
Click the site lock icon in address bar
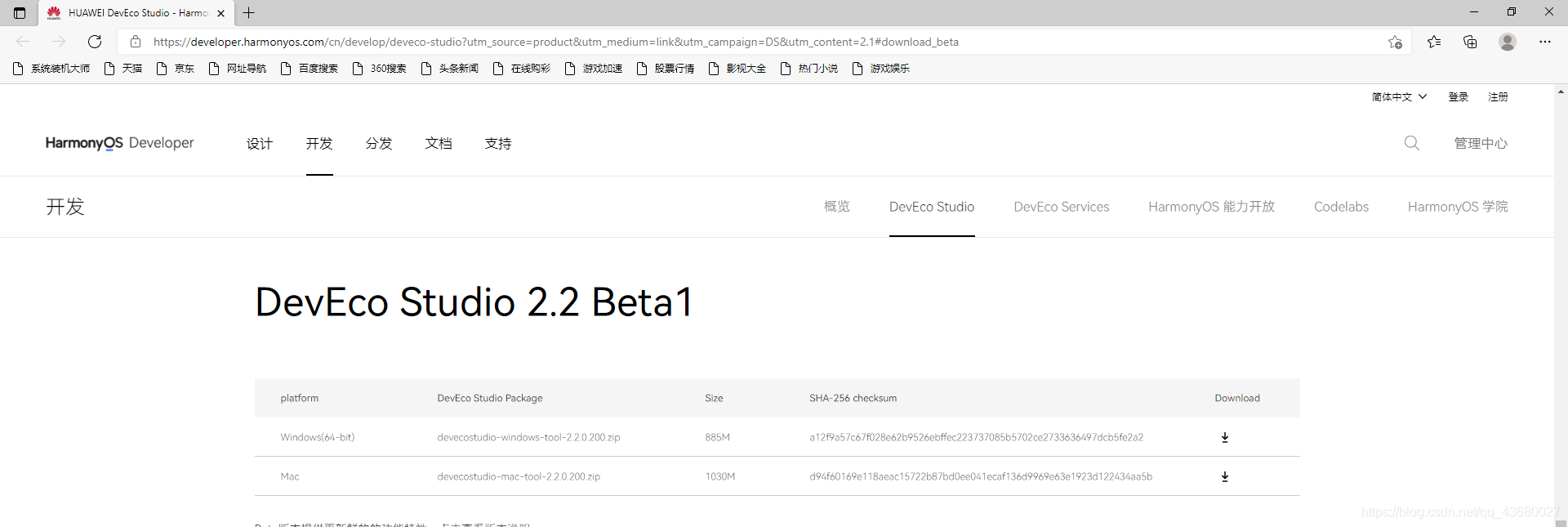(136, 42)
